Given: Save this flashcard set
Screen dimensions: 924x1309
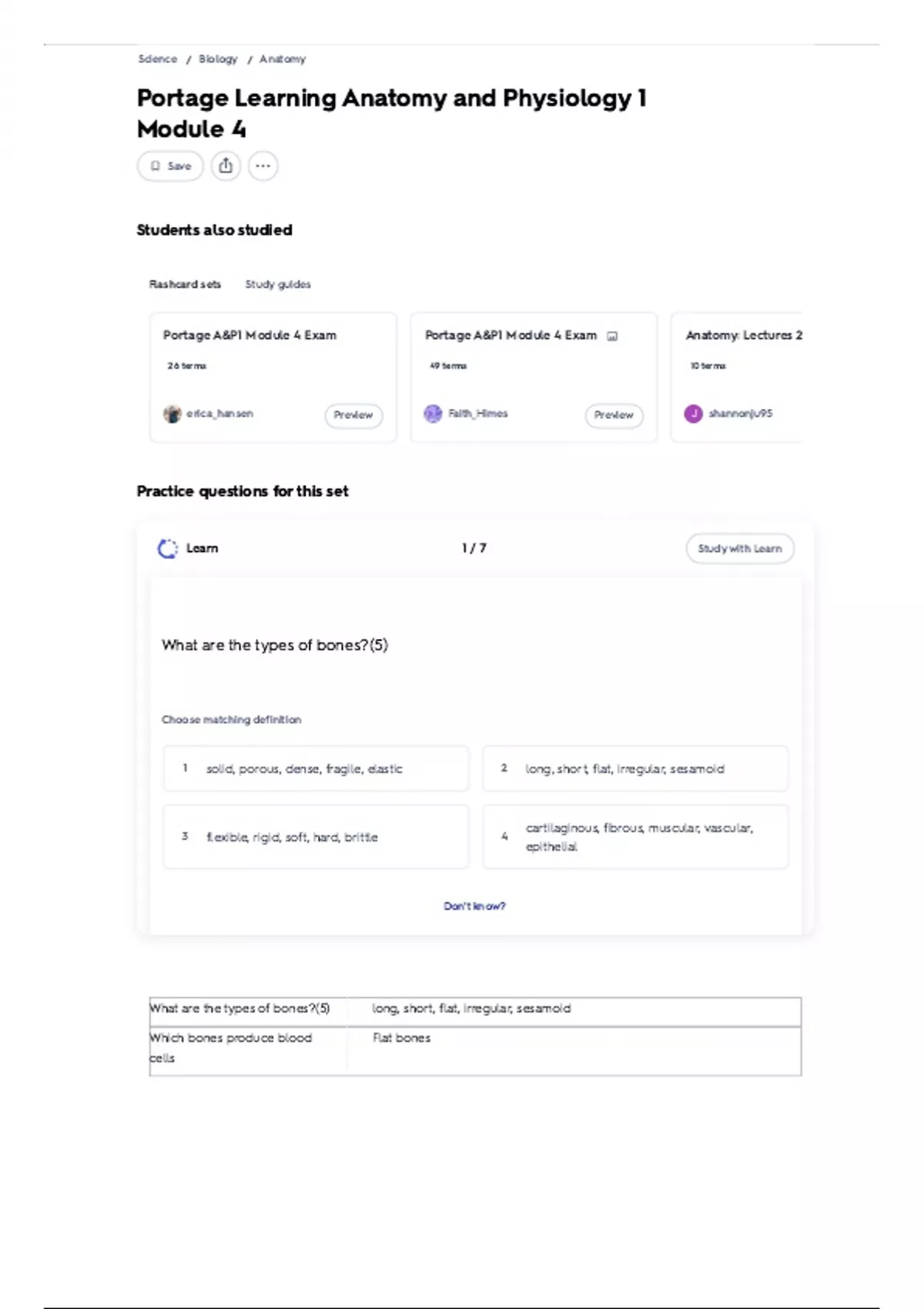Looking at the screenshot, I should click(170, 166).
